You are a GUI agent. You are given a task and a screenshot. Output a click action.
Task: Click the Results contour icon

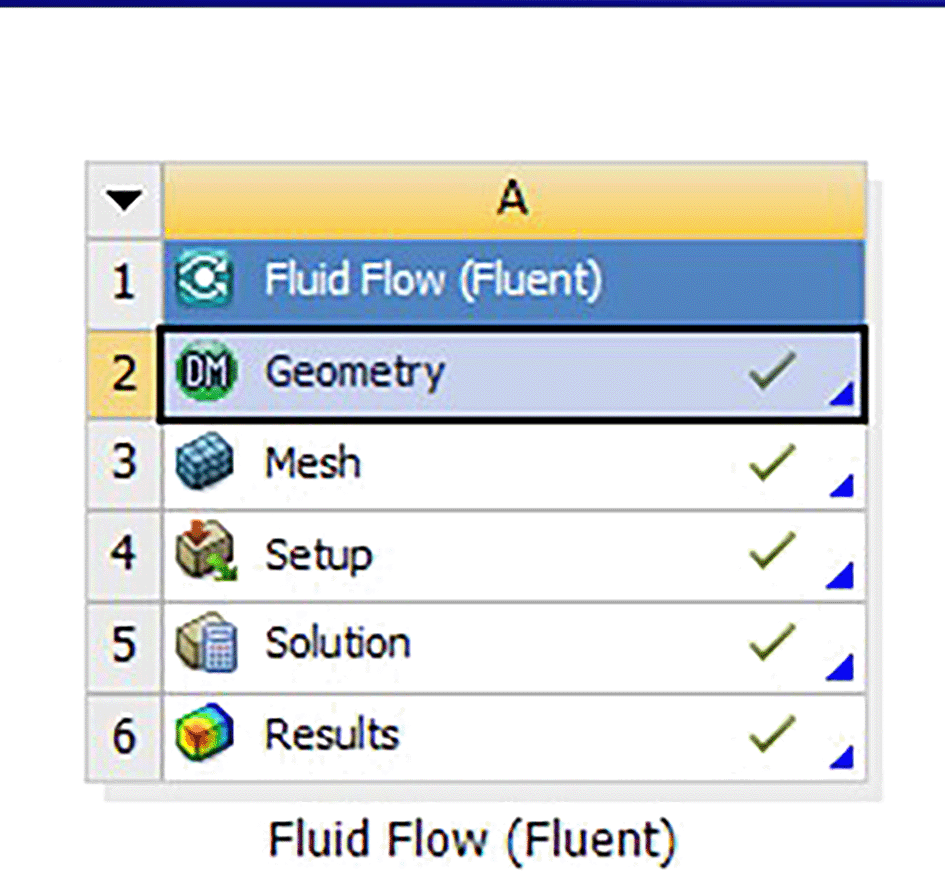pyautogui.click(x=204, y=733)
